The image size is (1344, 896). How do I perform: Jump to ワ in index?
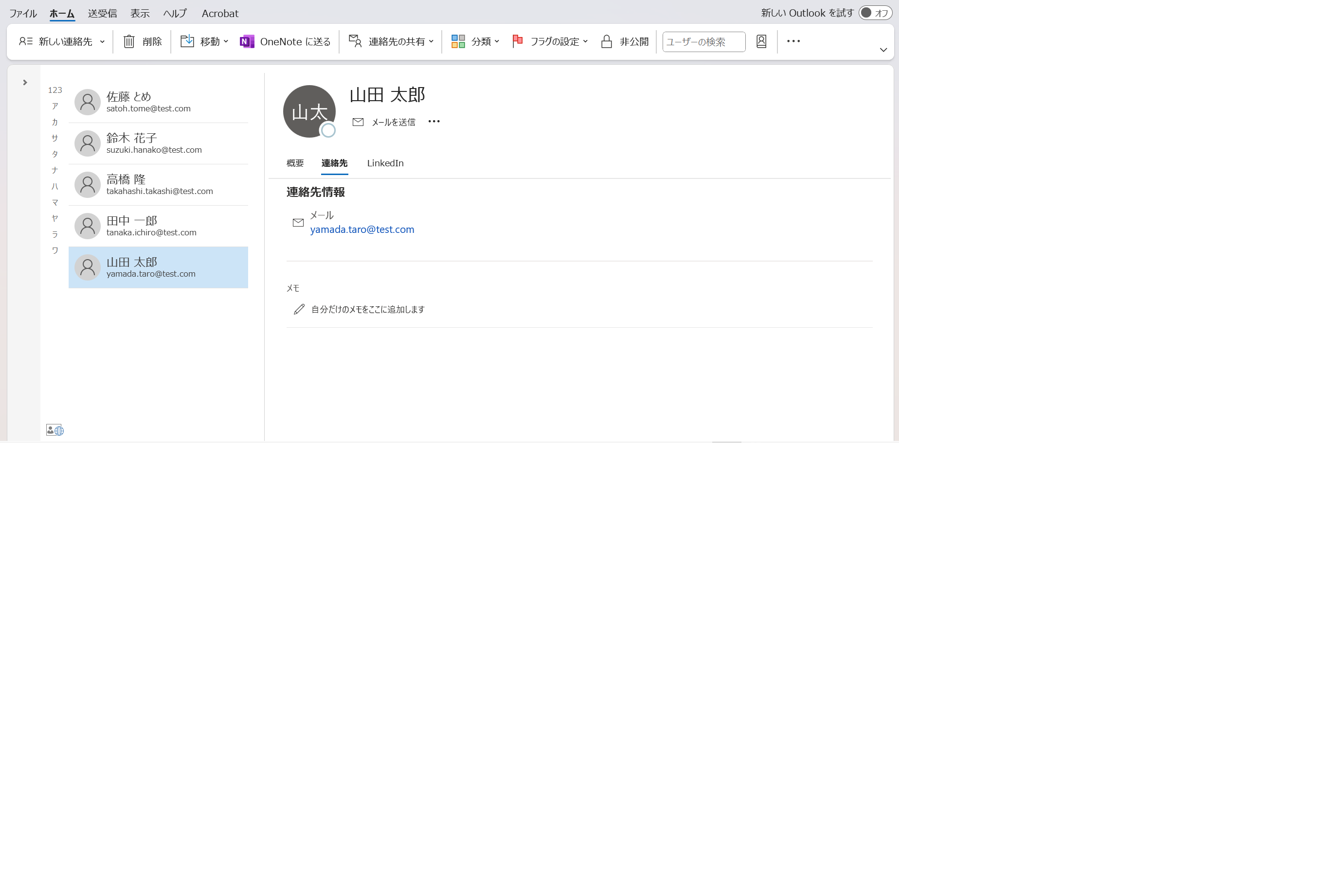[55, 250]
